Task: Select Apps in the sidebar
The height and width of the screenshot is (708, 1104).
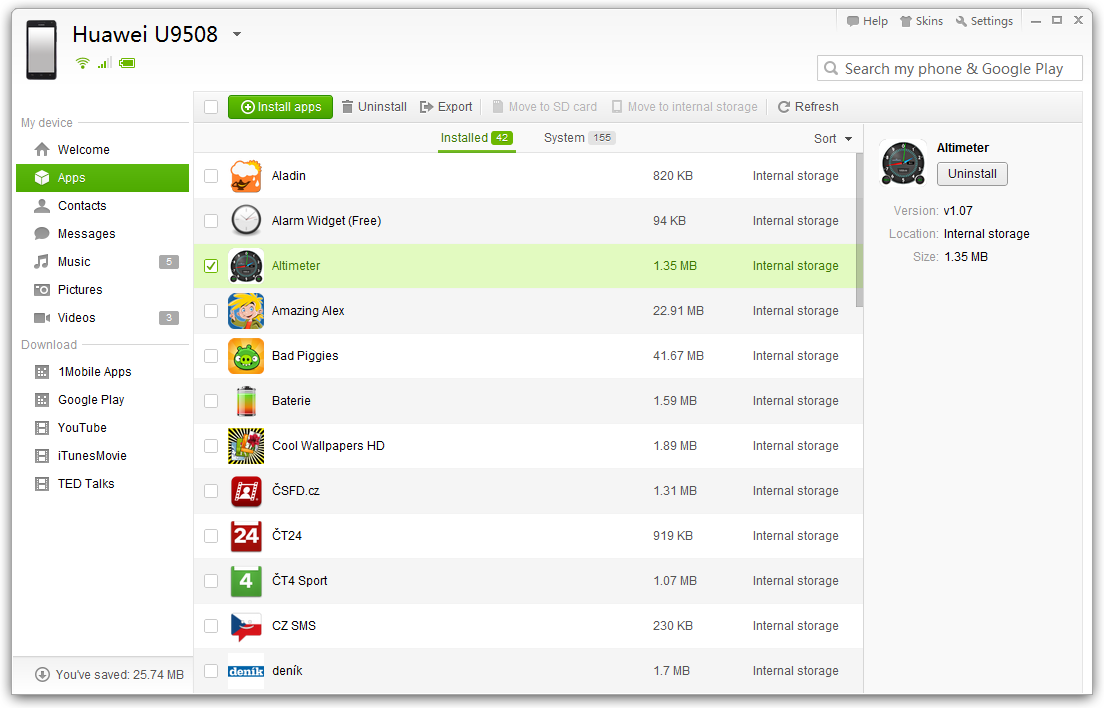Action: coord(103,178)
